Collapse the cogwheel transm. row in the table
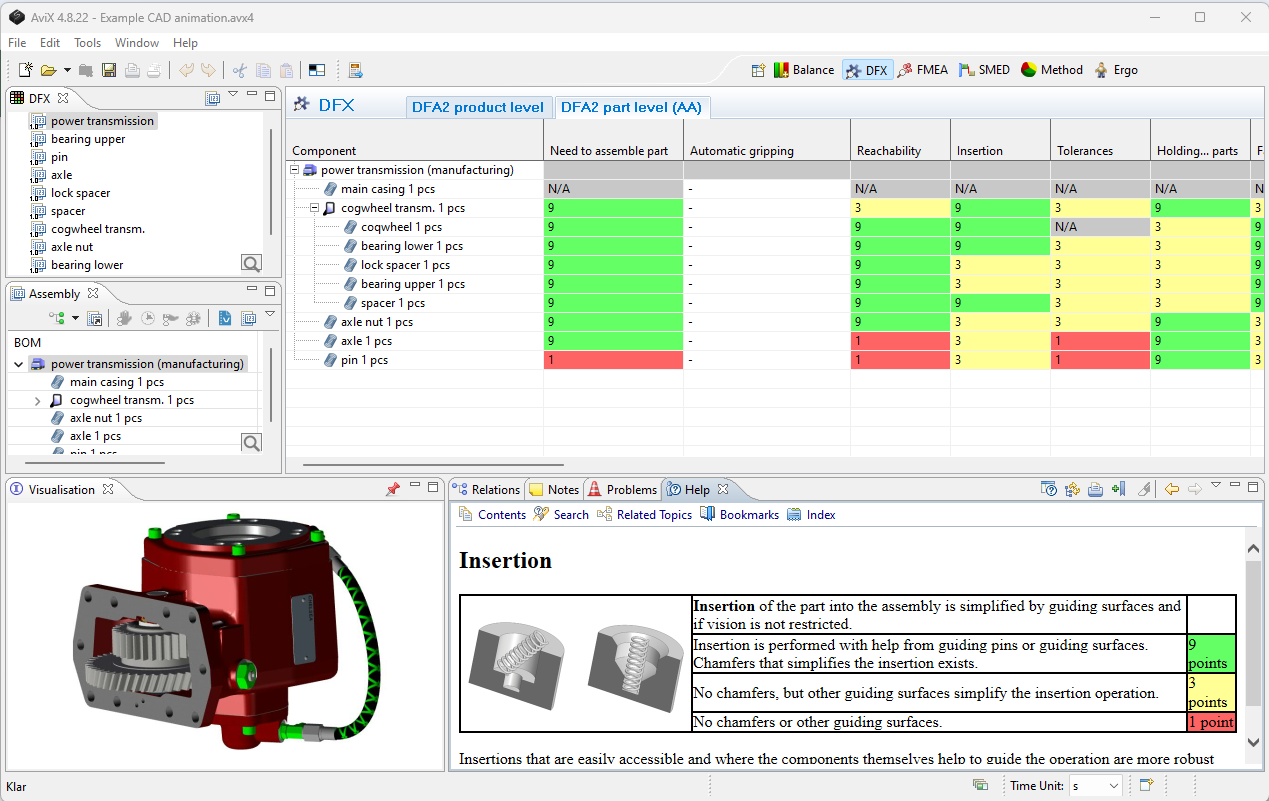 tap(315, 208)
